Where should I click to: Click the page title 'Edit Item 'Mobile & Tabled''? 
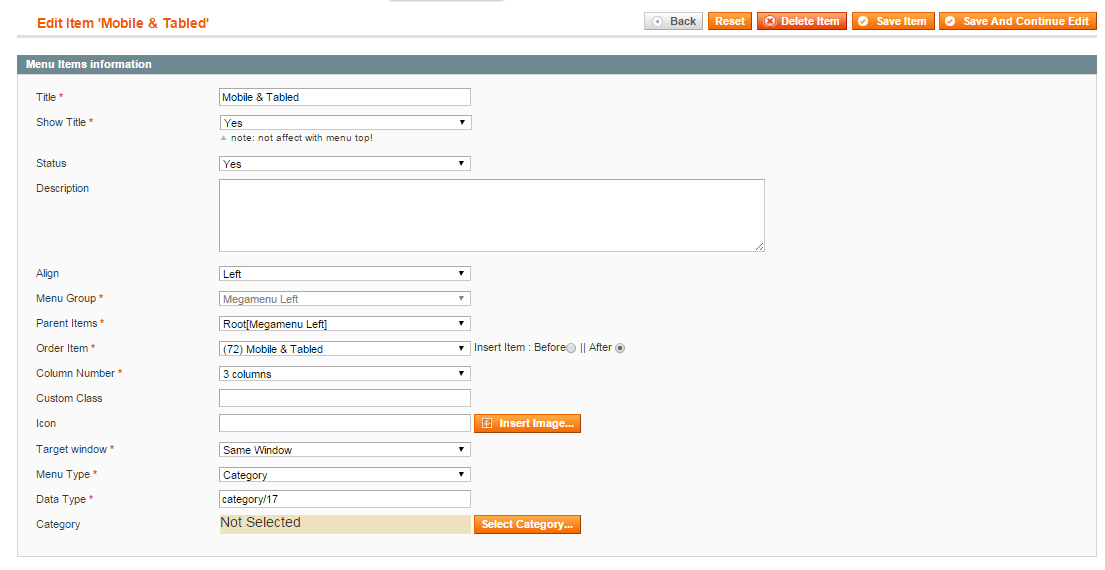click(x=123, y=23)
